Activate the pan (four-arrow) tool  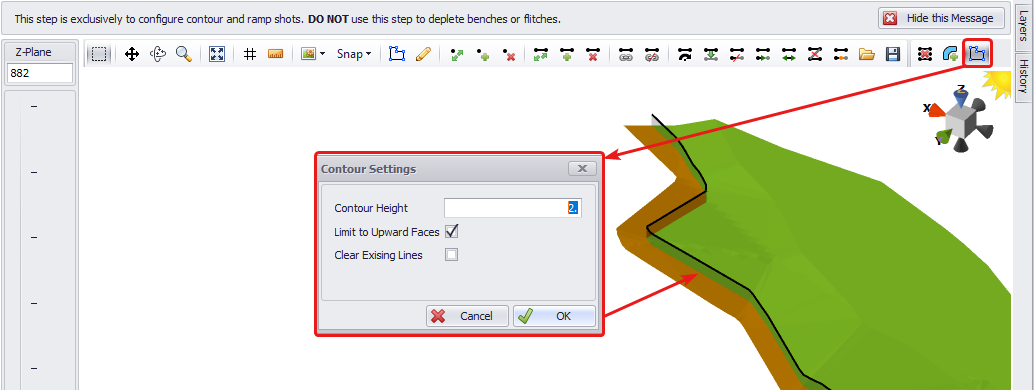tap(132, 54)
